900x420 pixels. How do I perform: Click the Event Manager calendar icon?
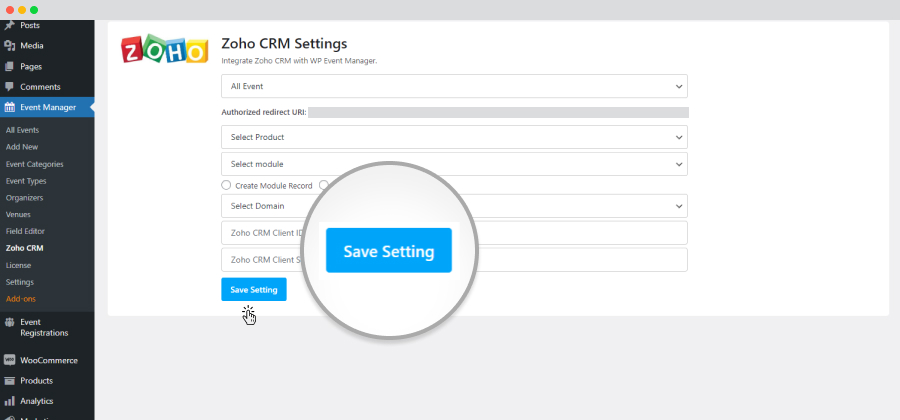[9, 107]
